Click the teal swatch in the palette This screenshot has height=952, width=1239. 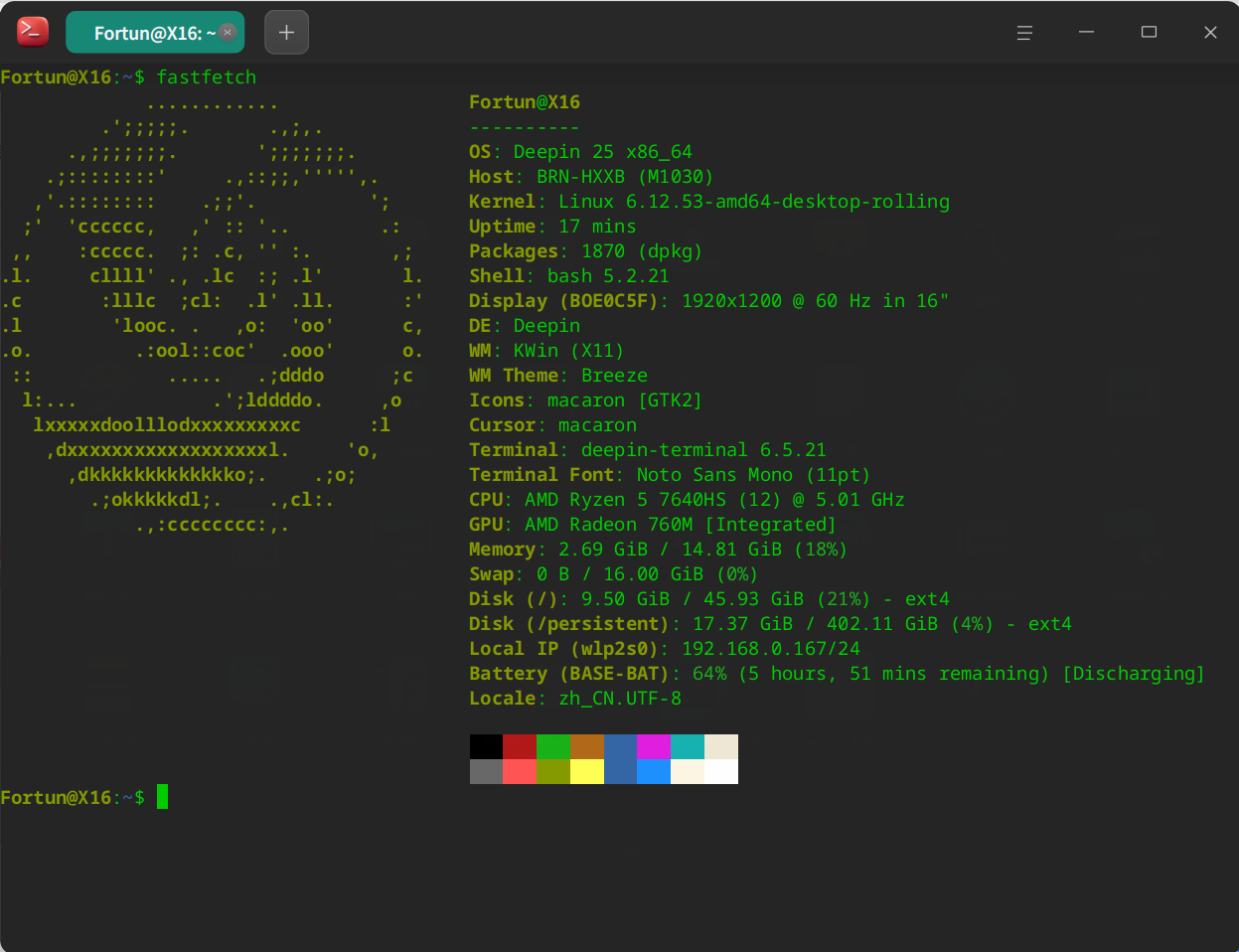pos(688,746)
